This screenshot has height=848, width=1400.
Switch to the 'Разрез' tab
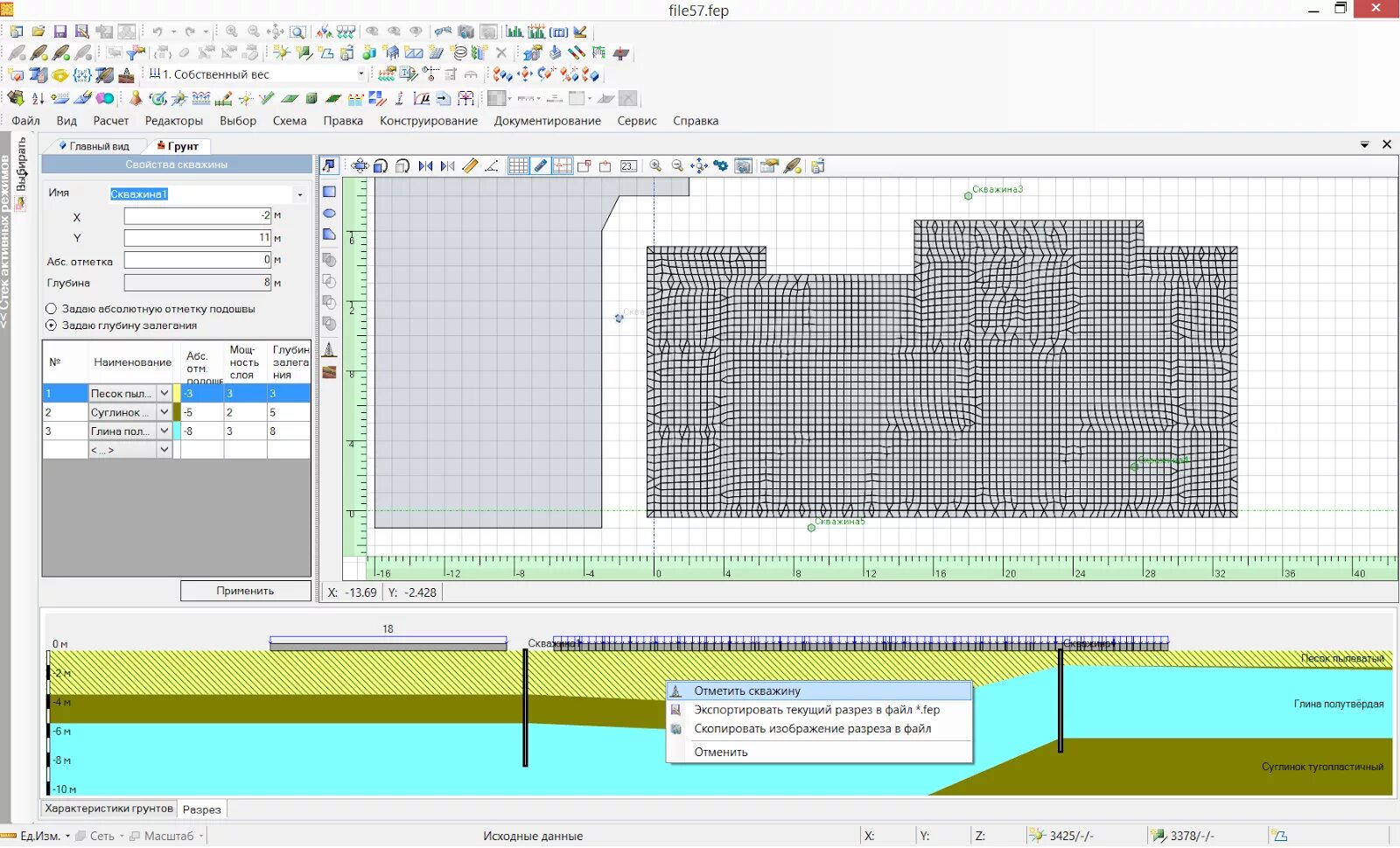coord(202,809)
